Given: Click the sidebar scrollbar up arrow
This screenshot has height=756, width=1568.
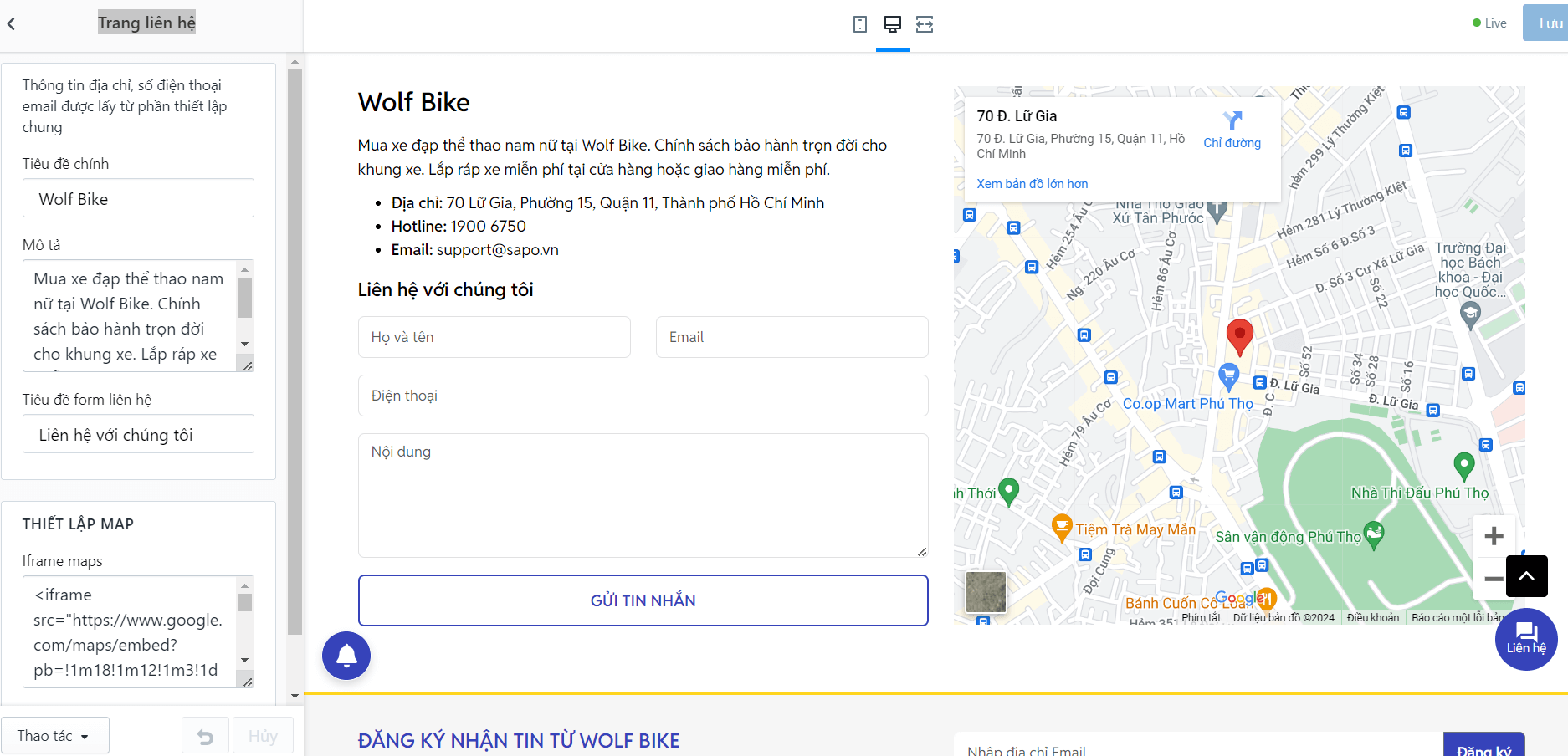Looking at the screenshot, I should click(295, 61).
